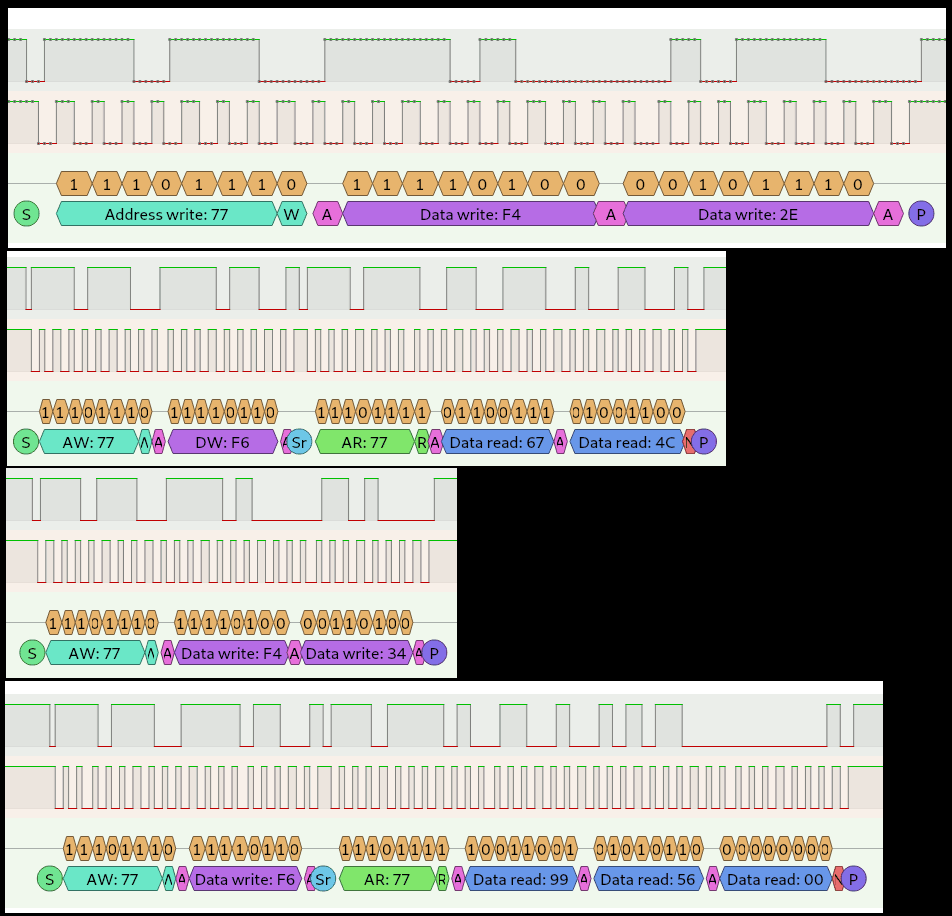Image resolution: width=952 pixels, height=916 pixels.
Task: Click 'Data write: F4' preceding 'Data write: 2E'
Action: [470, 214]
